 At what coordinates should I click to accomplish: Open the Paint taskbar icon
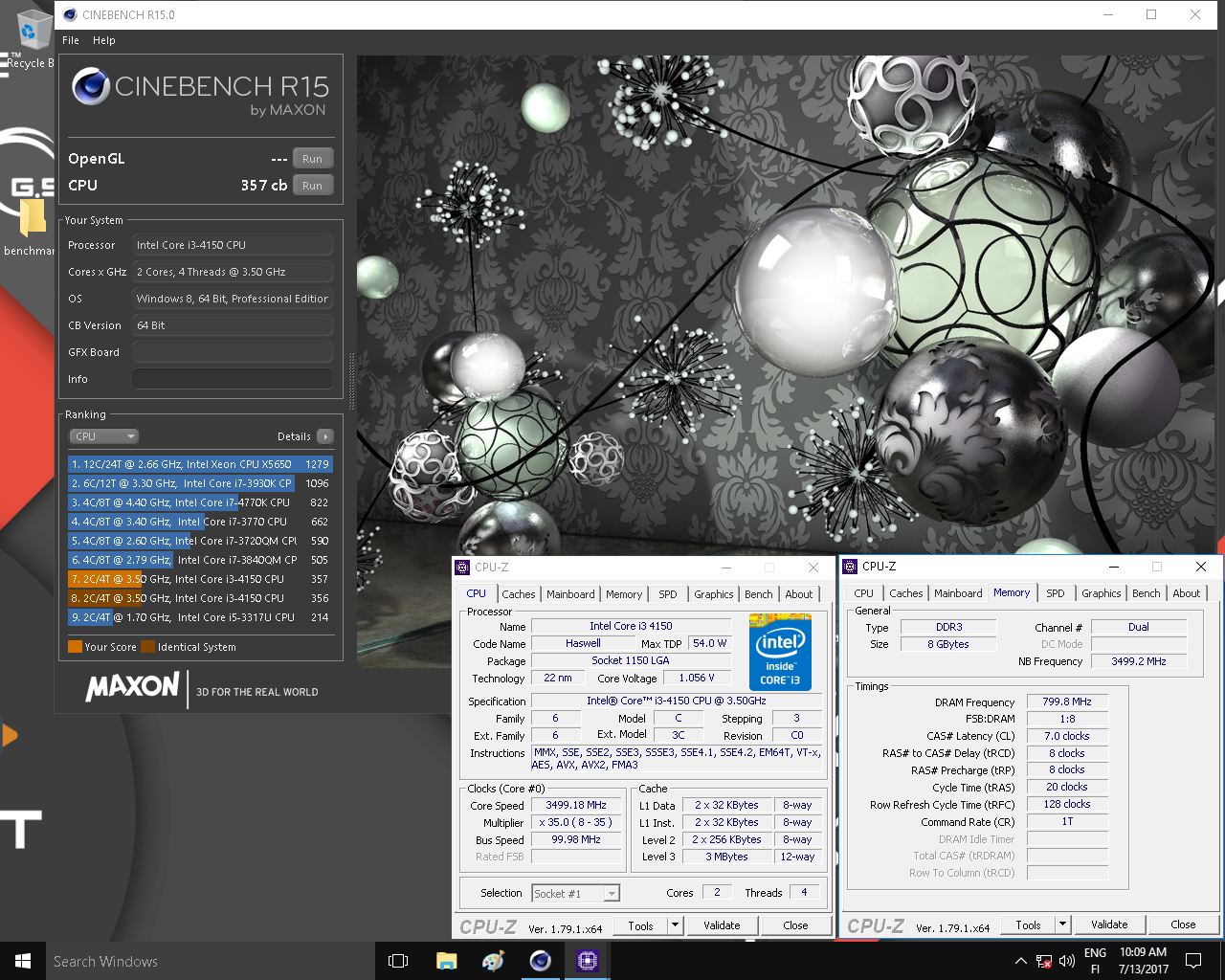click(x=493, y=961)
